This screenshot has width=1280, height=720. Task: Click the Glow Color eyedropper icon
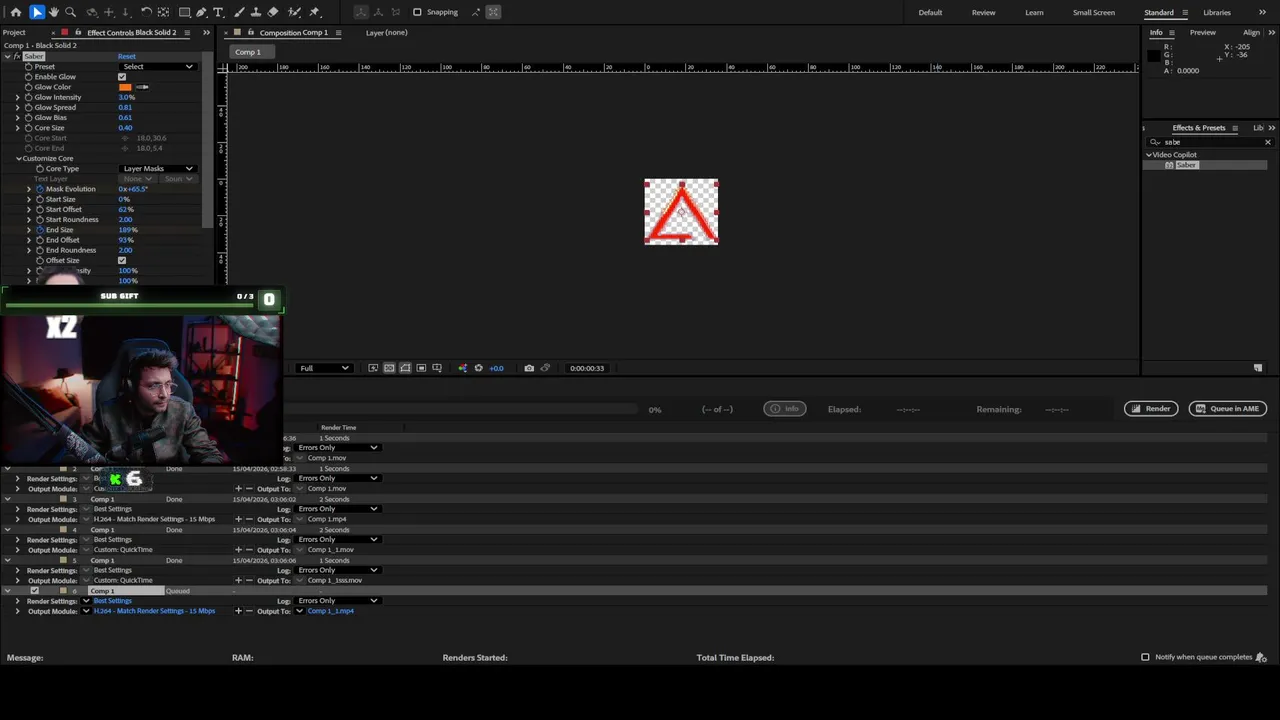coord(143,87)
